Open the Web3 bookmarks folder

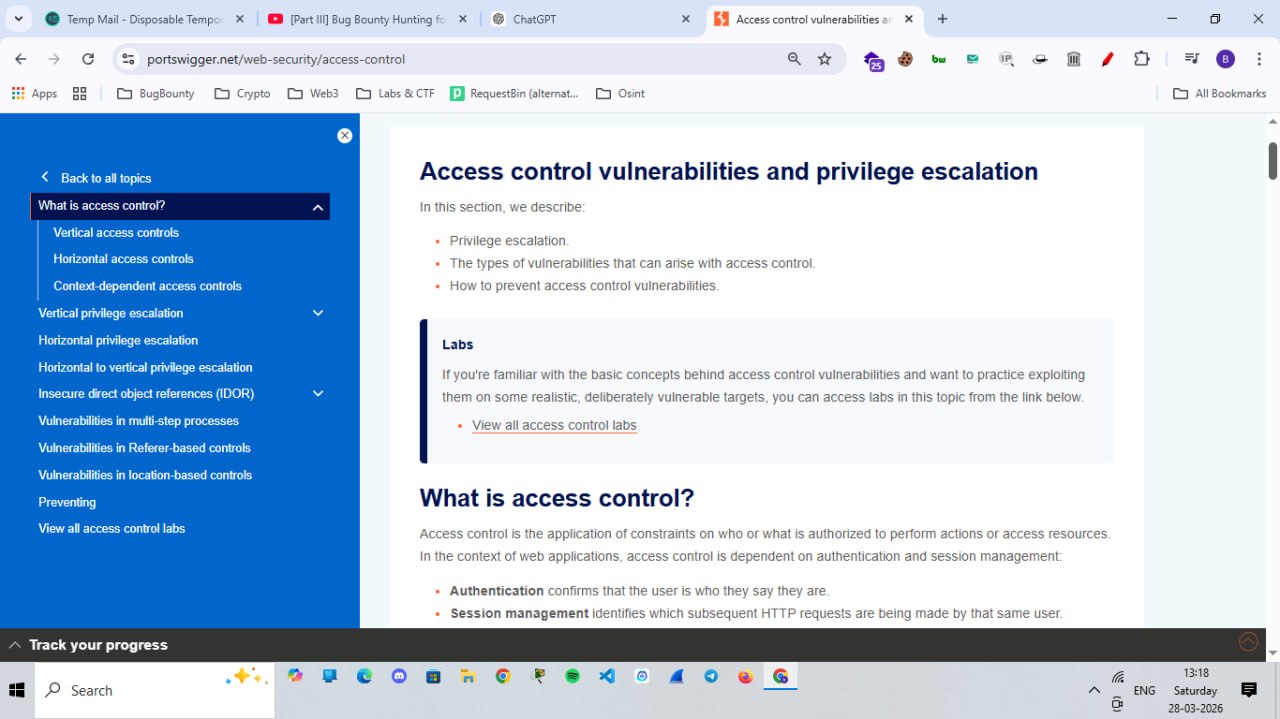coord(313,93)
